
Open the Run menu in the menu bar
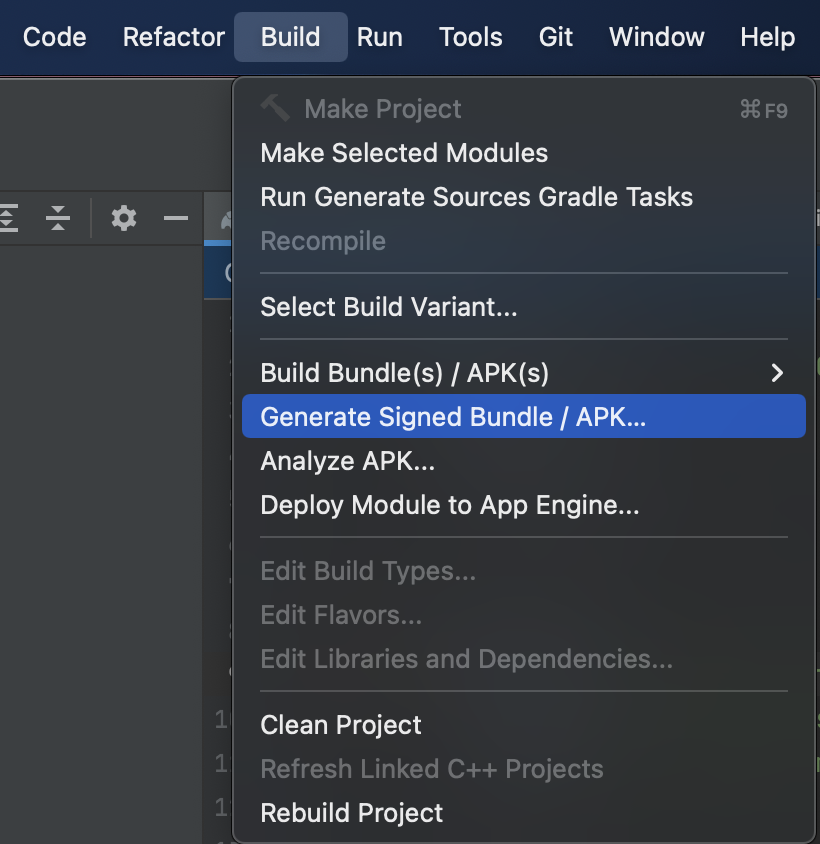[x=380, y=37]
